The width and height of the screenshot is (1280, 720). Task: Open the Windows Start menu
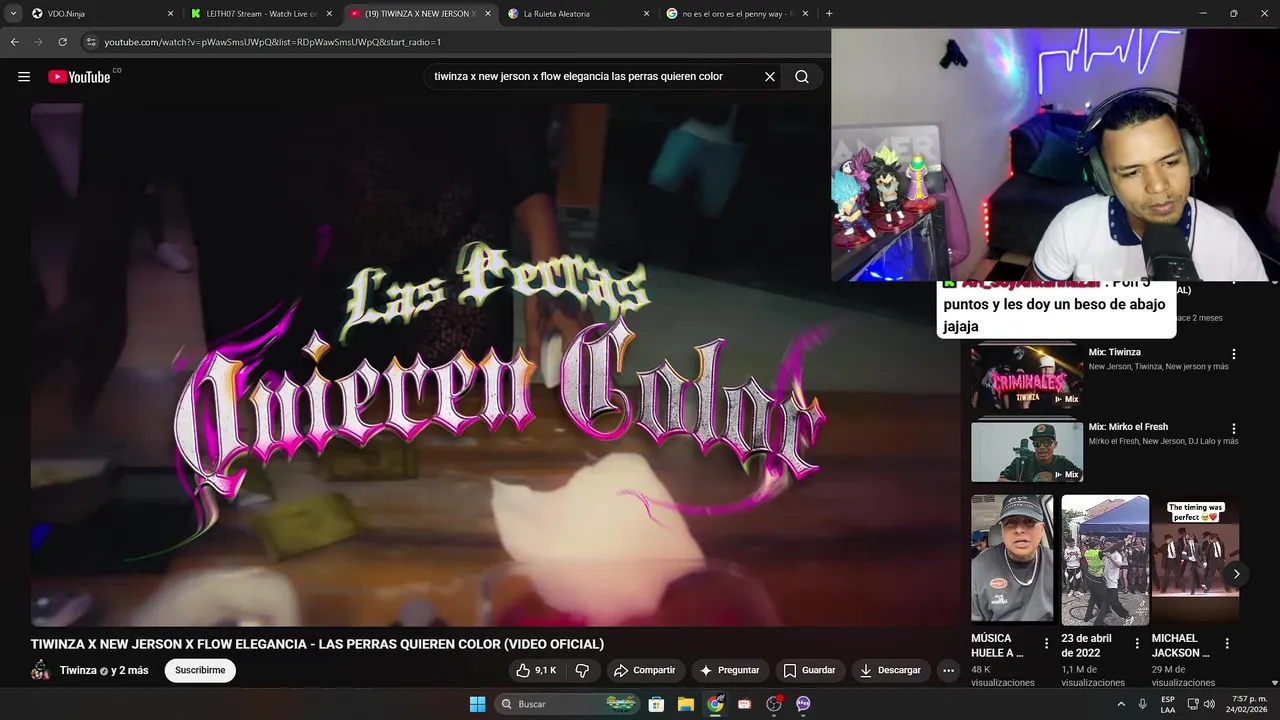tap(477, 704)
